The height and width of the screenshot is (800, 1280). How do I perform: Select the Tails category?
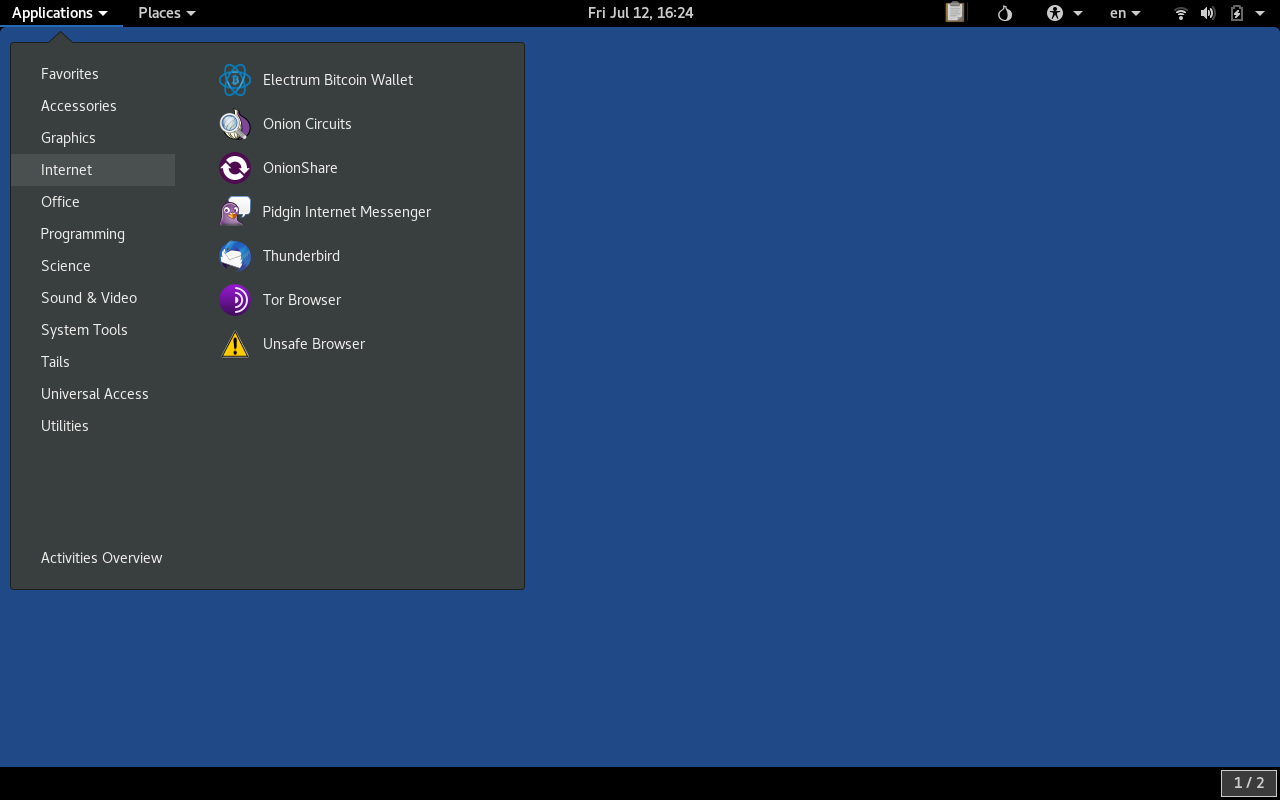93,362
